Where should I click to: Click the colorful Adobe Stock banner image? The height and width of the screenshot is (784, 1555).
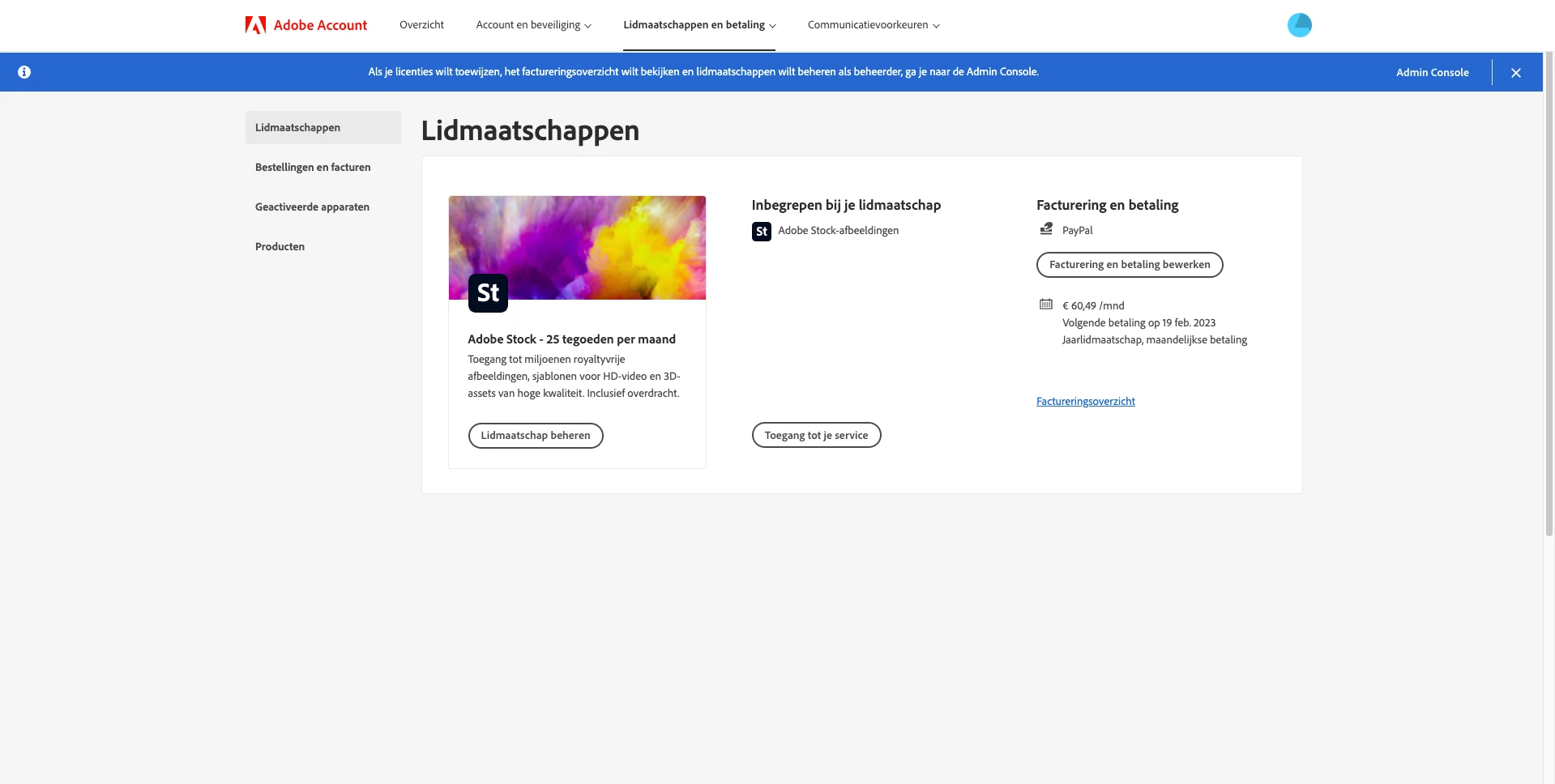[577, 247]
